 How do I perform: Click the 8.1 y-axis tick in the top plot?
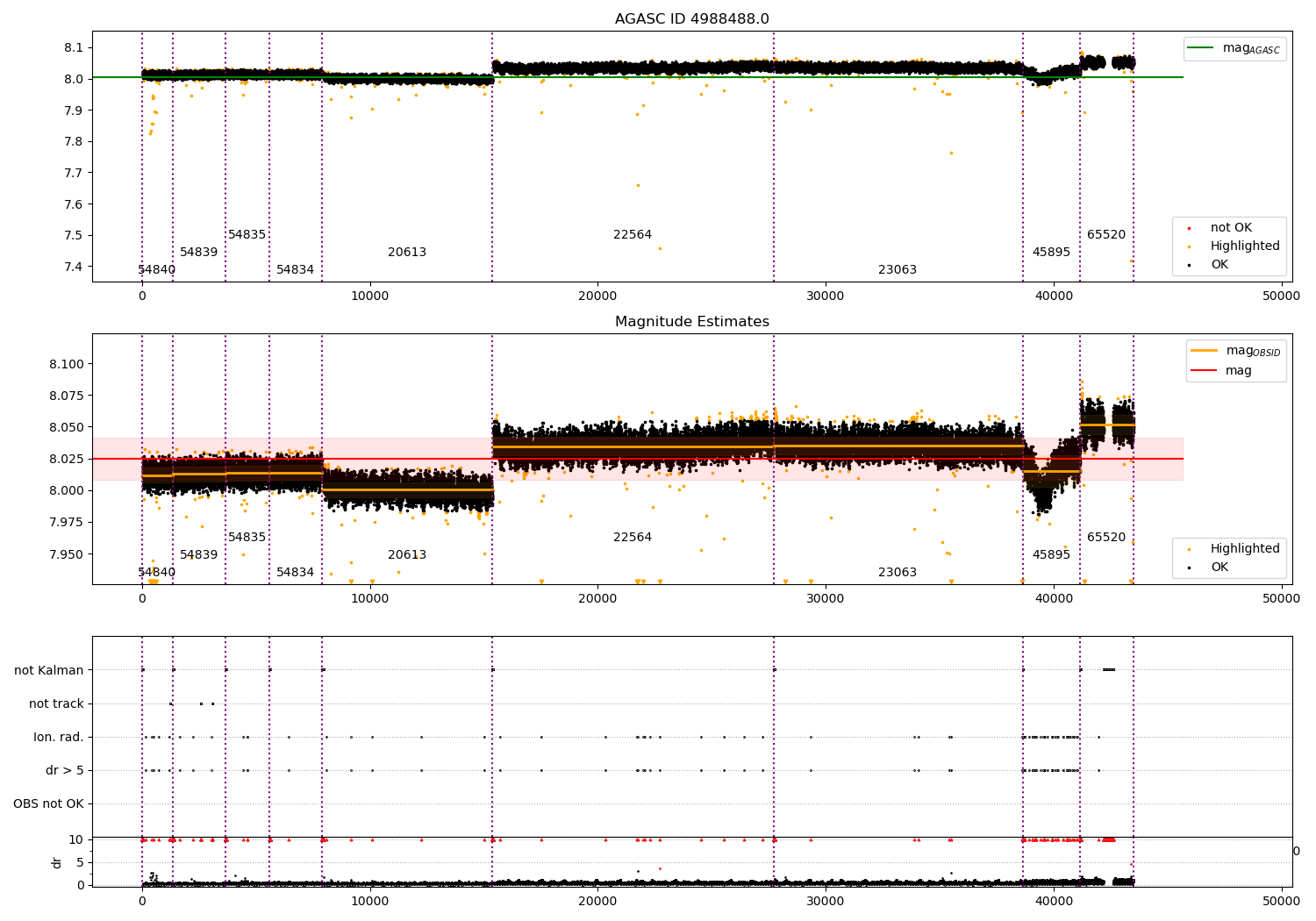(x=73, y=47)
